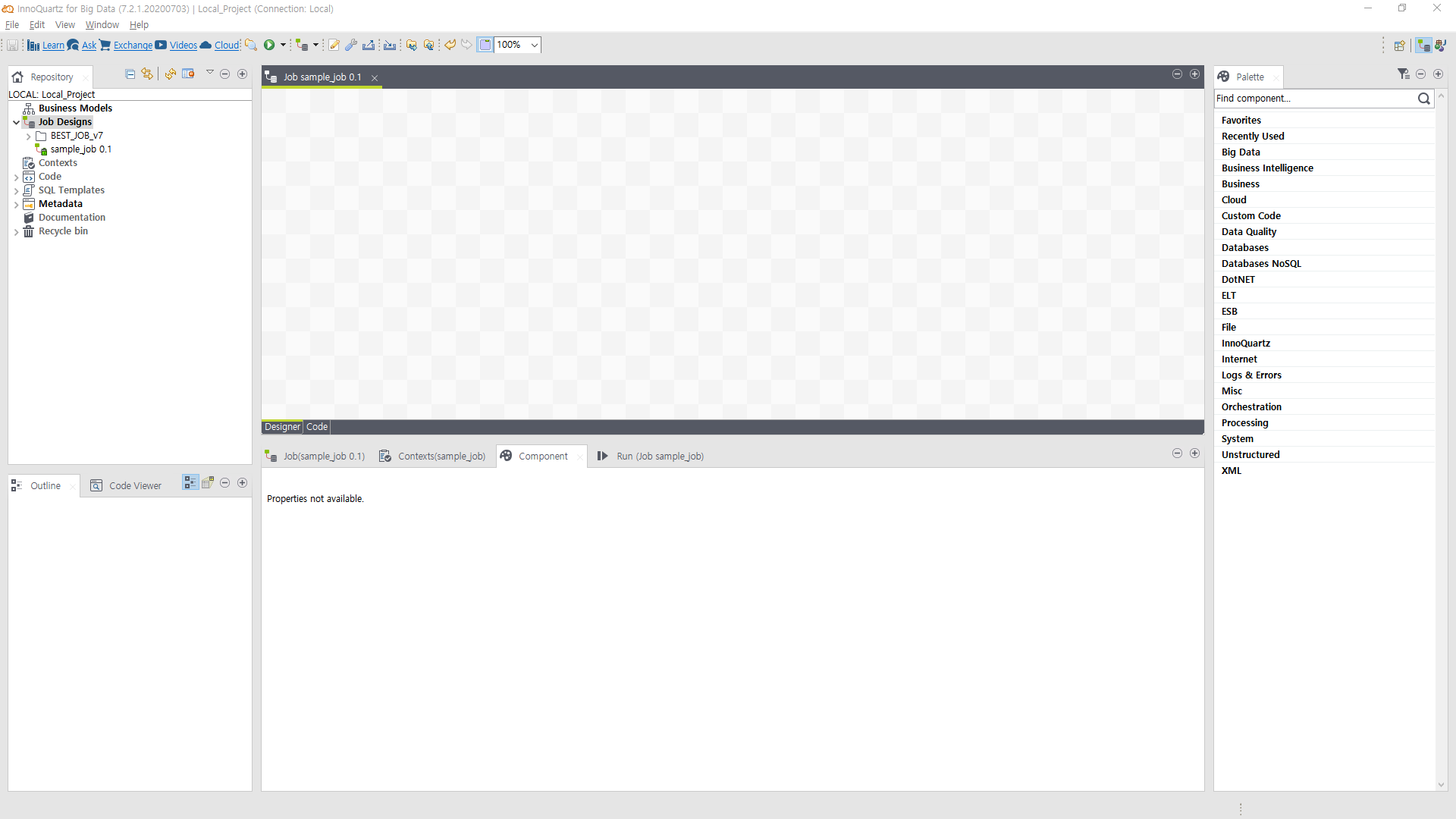Toggle the outline tree view mode button
Viewport: 1456px width, 819px height.
(190, 482)
